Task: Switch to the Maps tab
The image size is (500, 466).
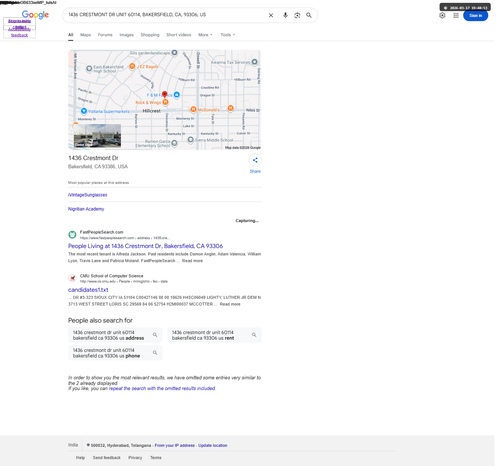Action: point(85,35)
